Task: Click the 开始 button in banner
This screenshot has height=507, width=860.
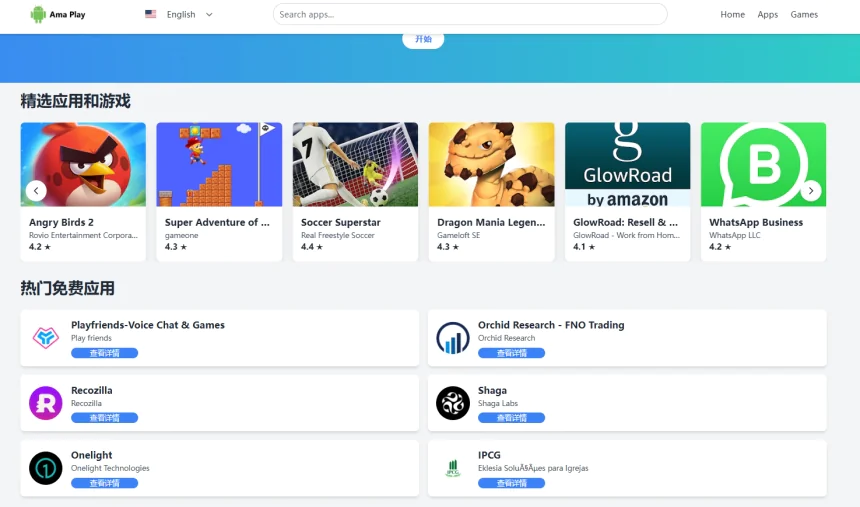Action: point(423,39)
